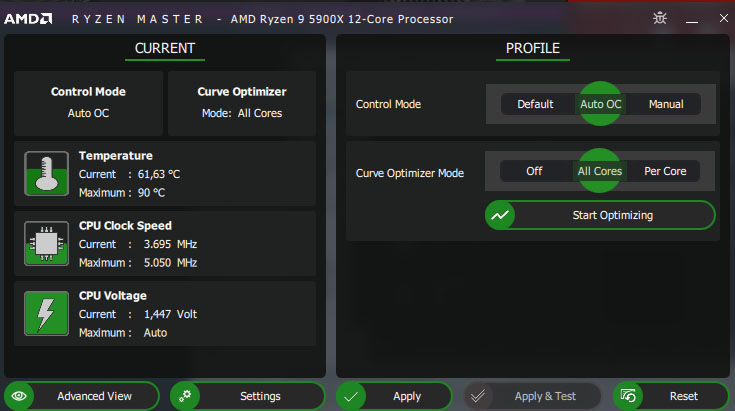
Task: Apply the profile changes
Action: [x=394, y=396]
